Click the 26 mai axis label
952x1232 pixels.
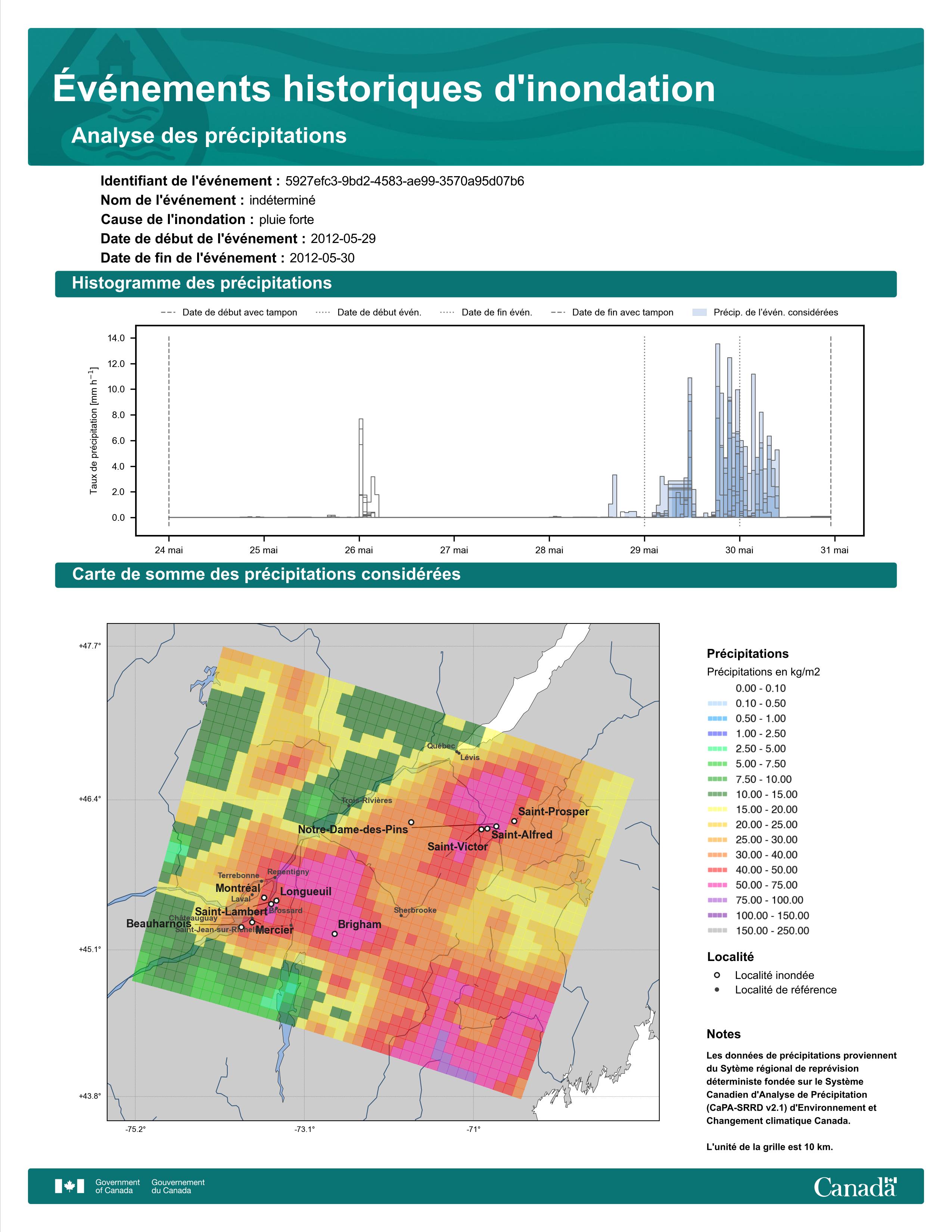pos(359,551)
